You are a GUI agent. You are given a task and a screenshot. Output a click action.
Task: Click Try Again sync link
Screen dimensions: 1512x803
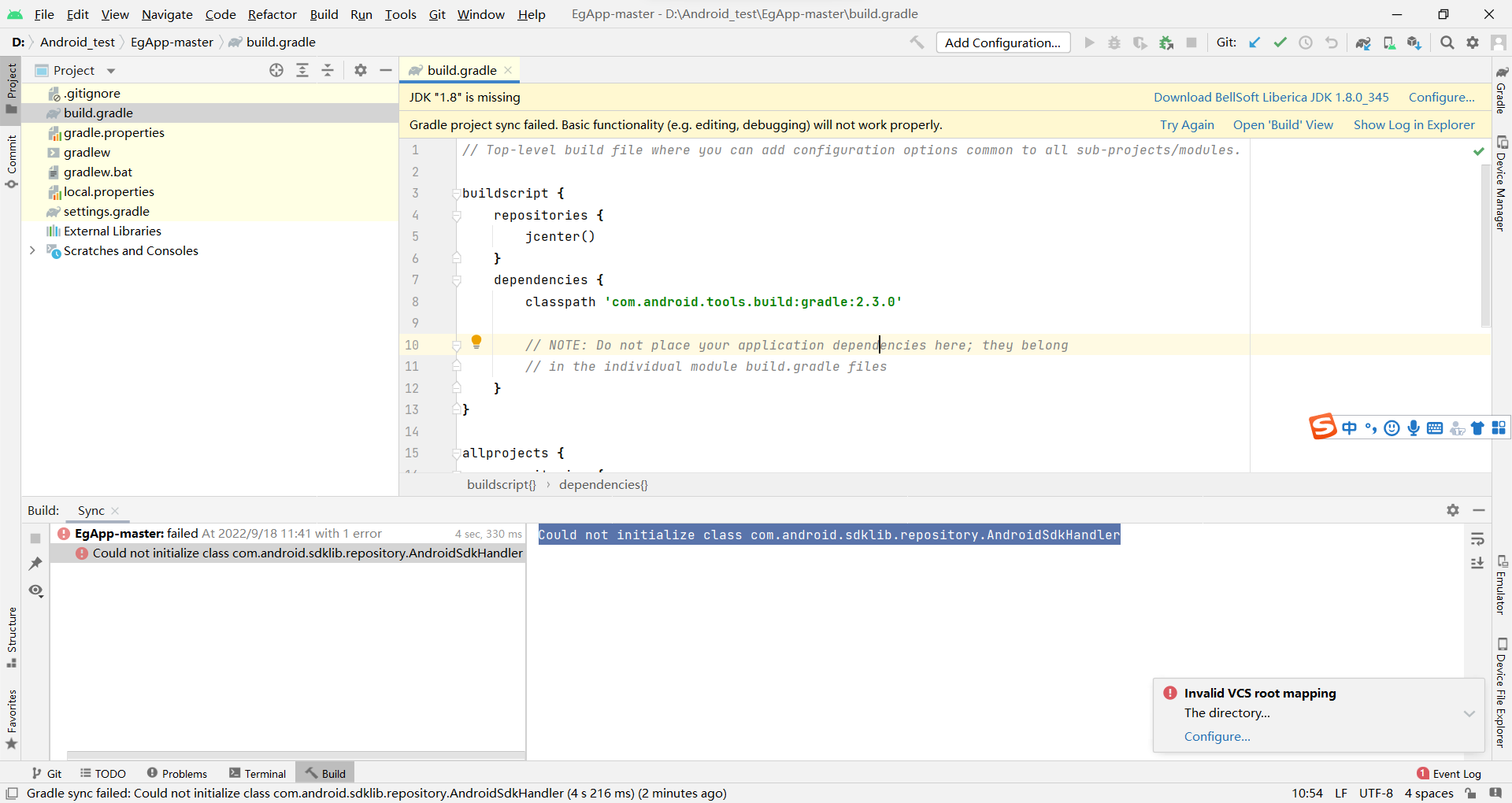point(1187,124)
